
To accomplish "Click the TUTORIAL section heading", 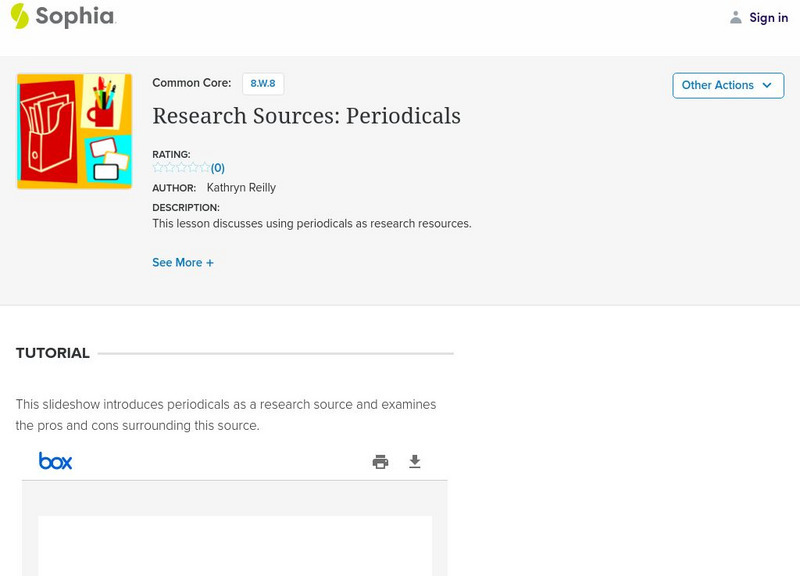I will click(x=53, y=353).
